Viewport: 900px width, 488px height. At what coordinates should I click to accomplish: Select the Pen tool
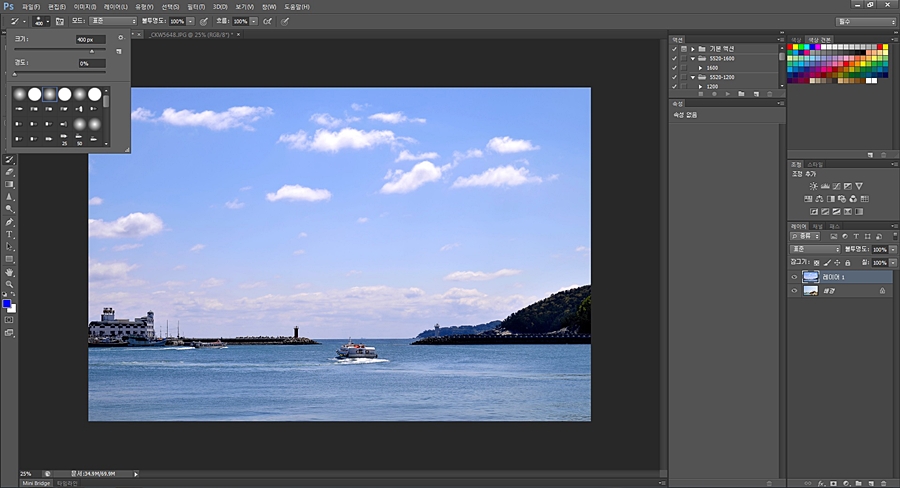pos(10,222)
